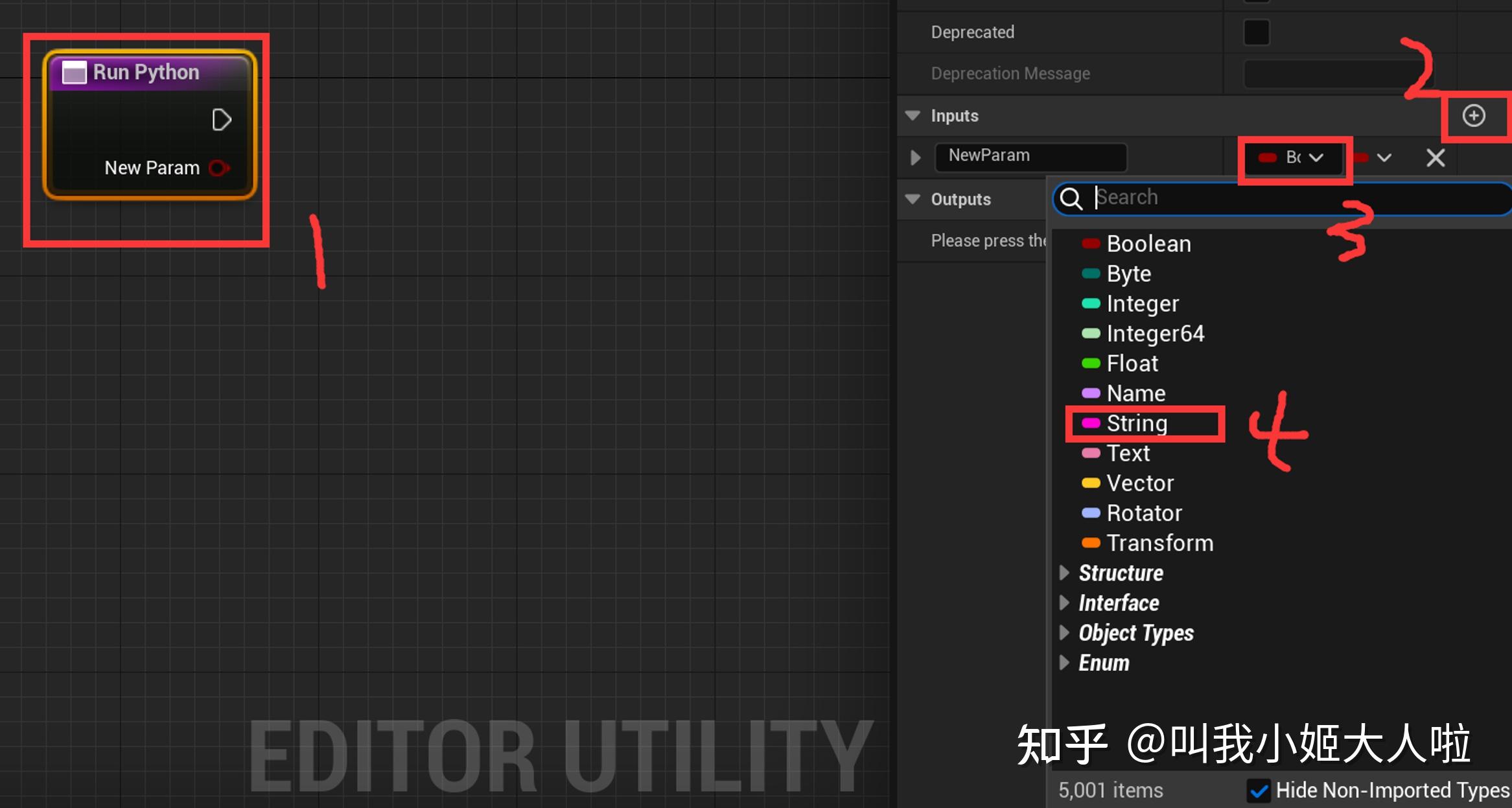This screenshot has height=808, width=1512.
Task: Remove NewParam with the X icon
Action: [1435, 157]
